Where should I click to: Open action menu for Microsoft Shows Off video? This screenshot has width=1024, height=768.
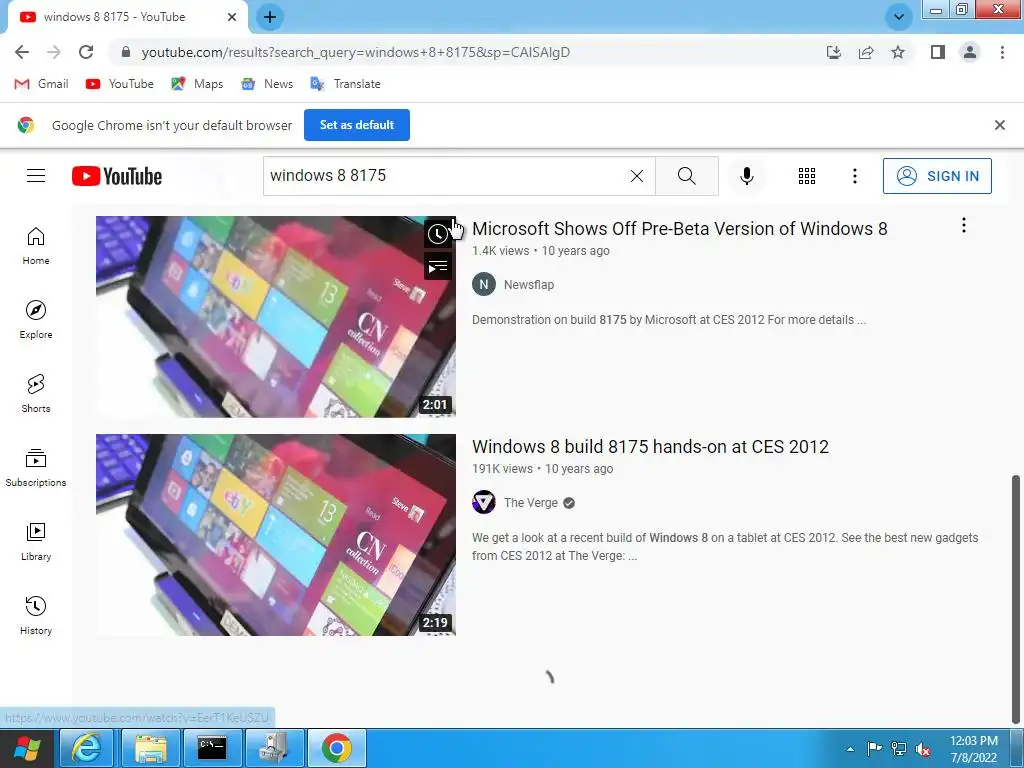[963, 226]
